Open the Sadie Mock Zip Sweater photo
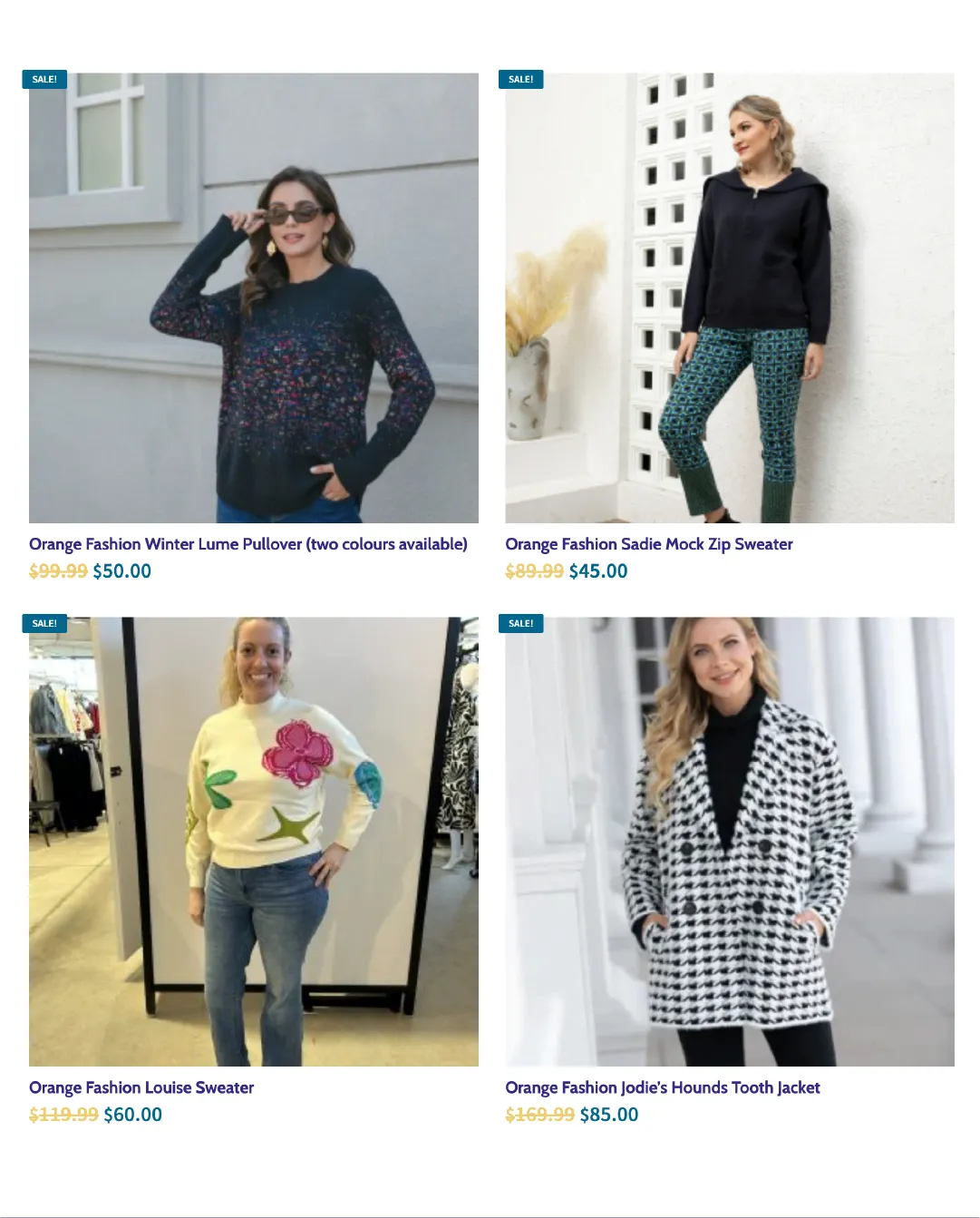 pos(730,297)
